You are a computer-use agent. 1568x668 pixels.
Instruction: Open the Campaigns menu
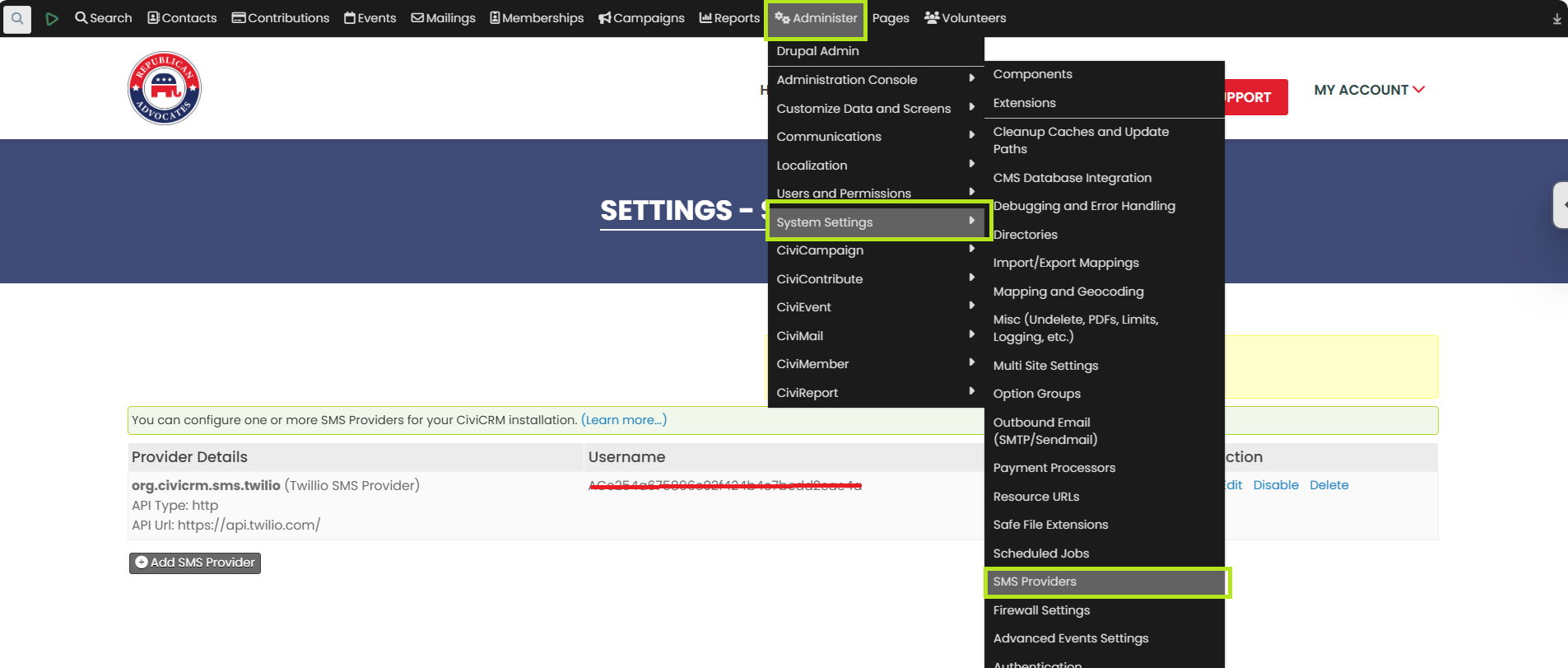pyautogui.click(x=641, y=18)
